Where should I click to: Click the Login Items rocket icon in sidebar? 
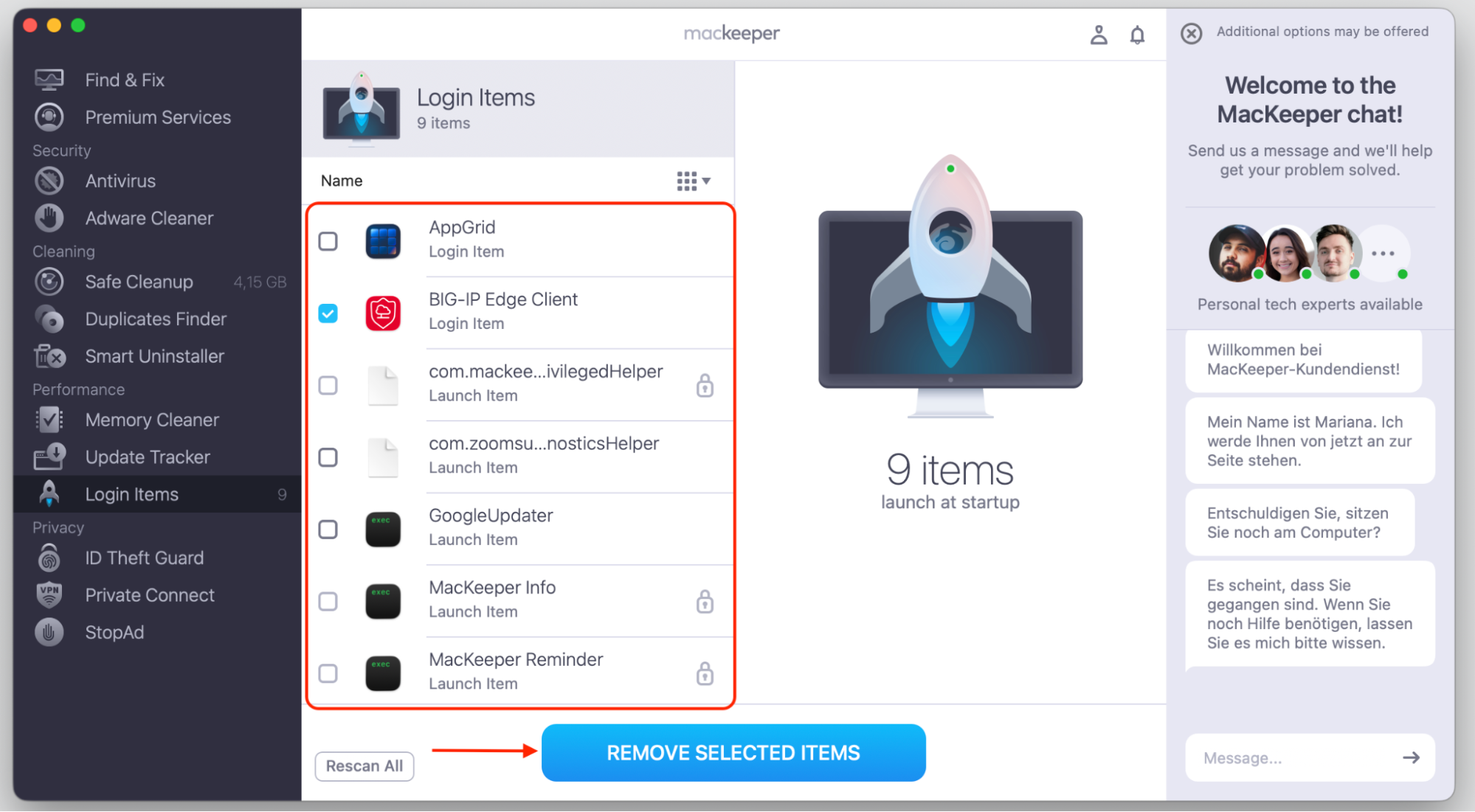point(49,494)
